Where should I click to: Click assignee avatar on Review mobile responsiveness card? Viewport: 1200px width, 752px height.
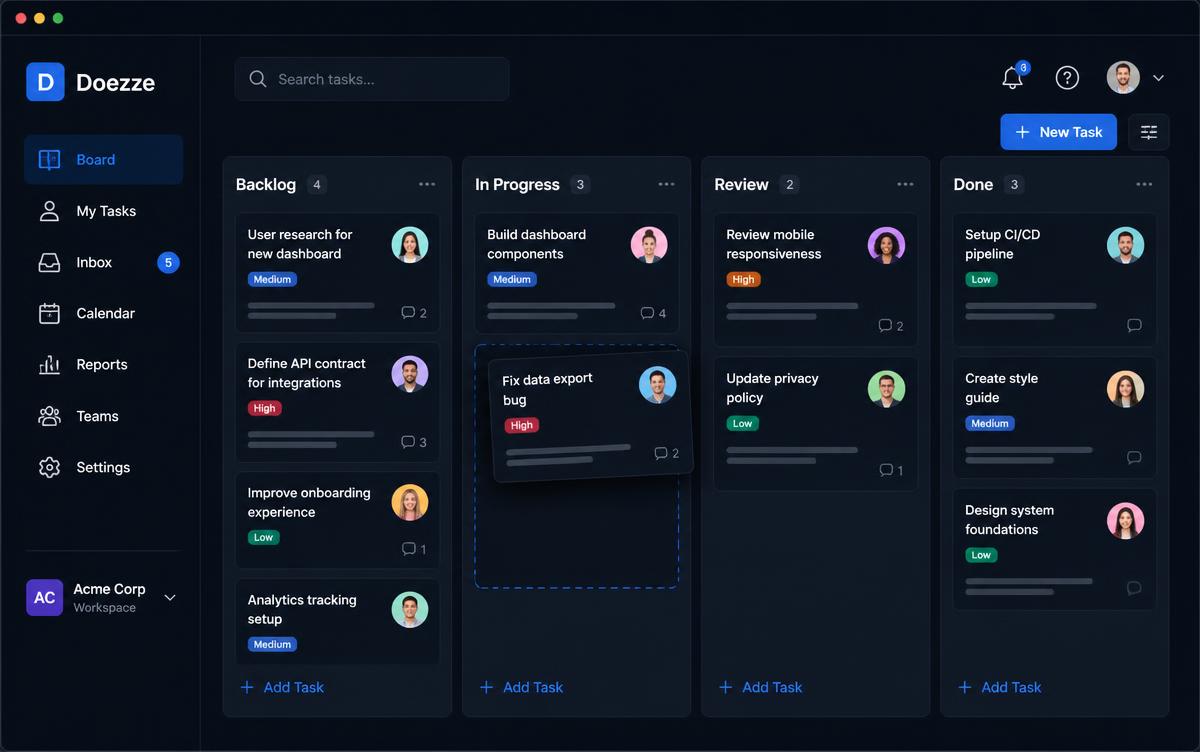click(x=886, y=245)
